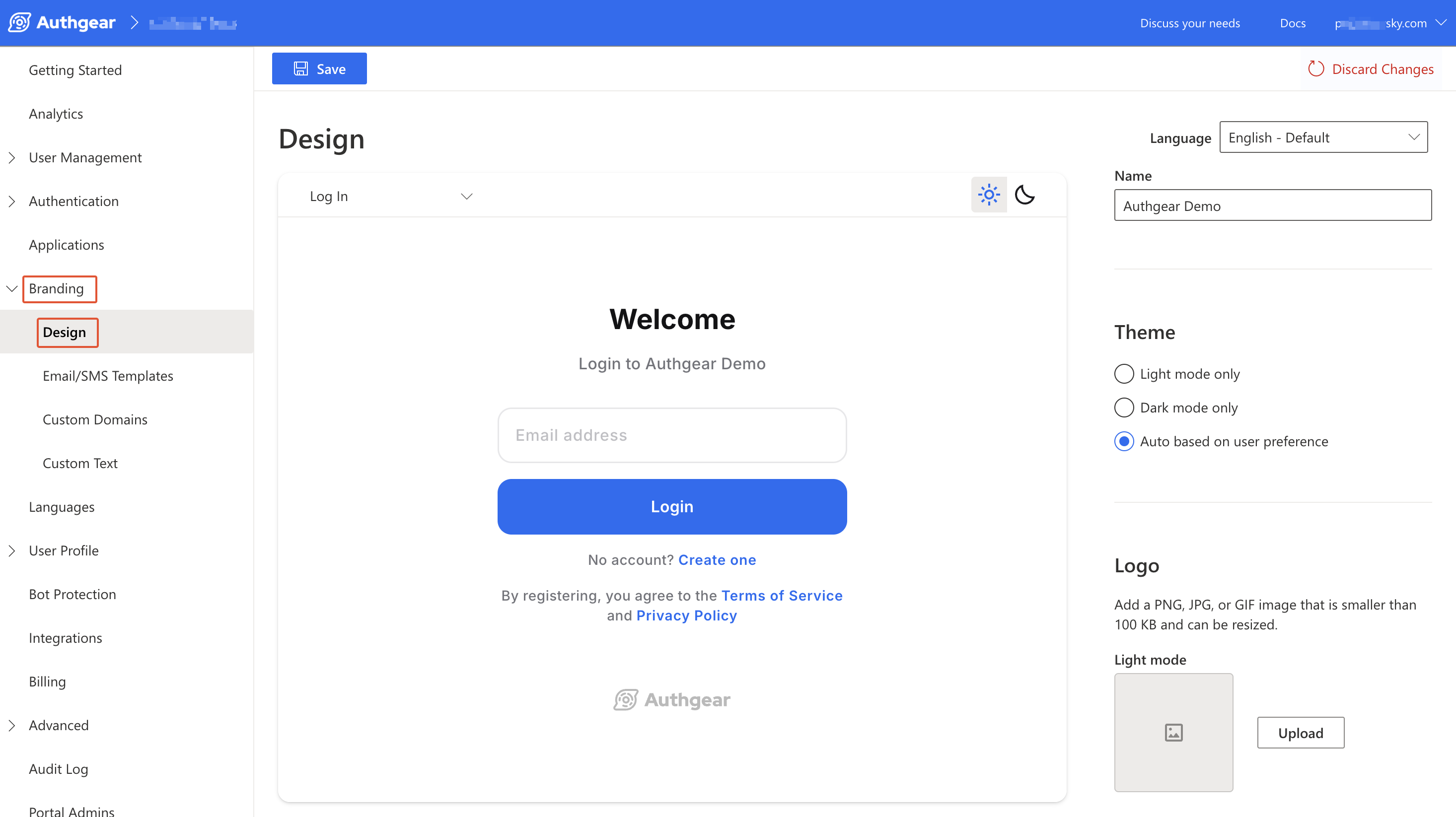The width and height of the screenshot is (1456, 817).
Task: Switch preview to dark mode moon icon
Action: coord(1024,195)
